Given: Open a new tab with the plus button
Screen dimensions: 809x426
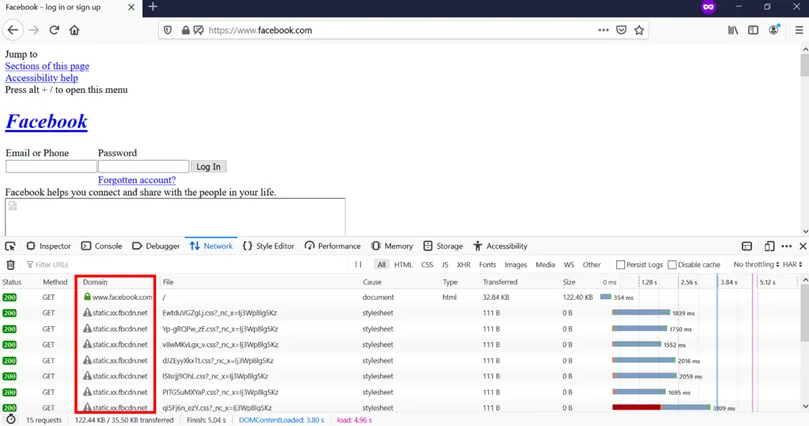Looking at the screenshot, I should pos(153,7).
